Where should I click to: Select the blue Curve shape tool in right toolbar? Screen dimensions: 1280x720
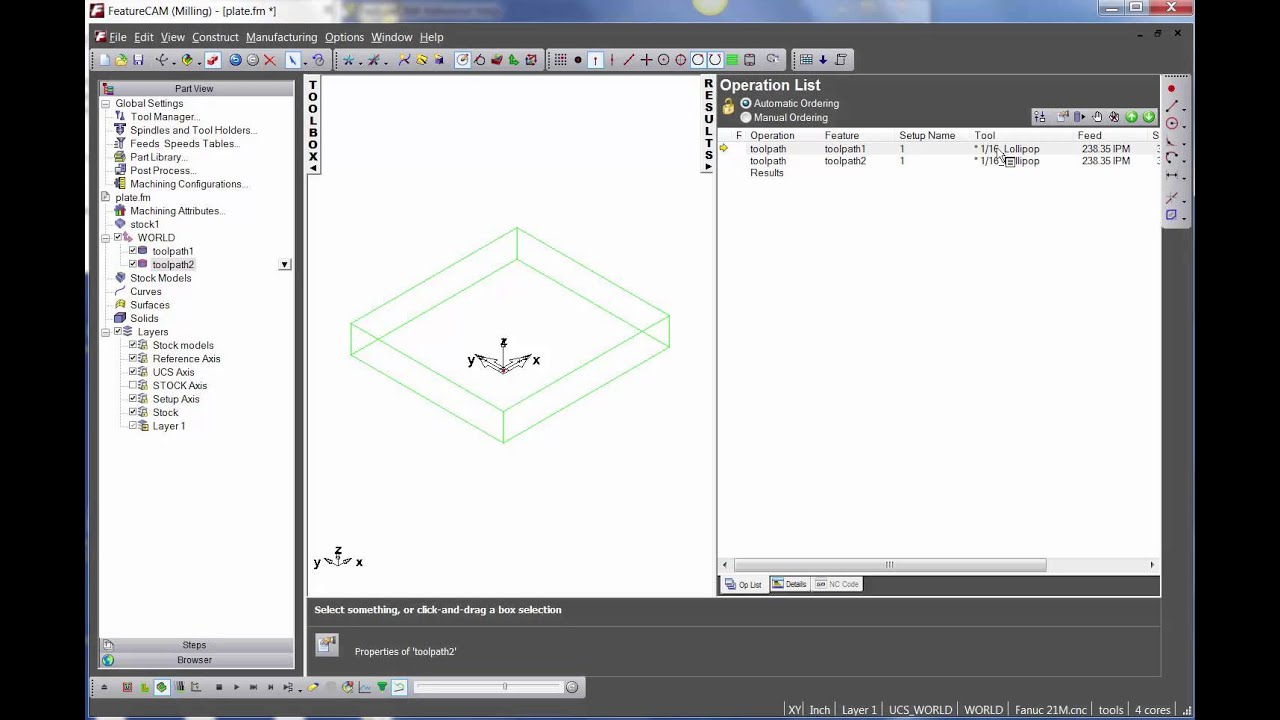tap(1172, 214)
